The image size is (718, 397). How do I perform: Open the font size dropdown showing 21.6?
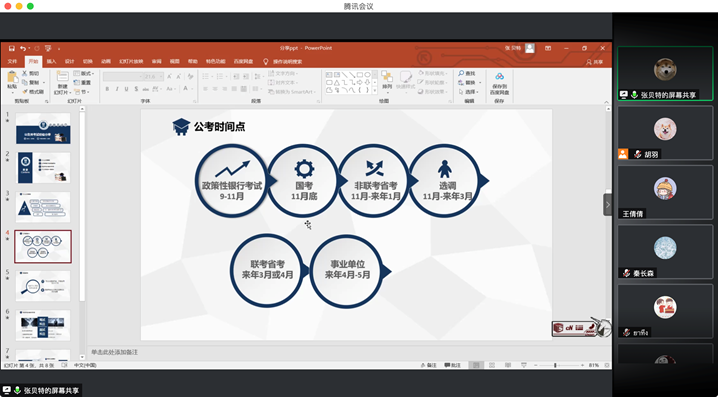click(154, 76)
